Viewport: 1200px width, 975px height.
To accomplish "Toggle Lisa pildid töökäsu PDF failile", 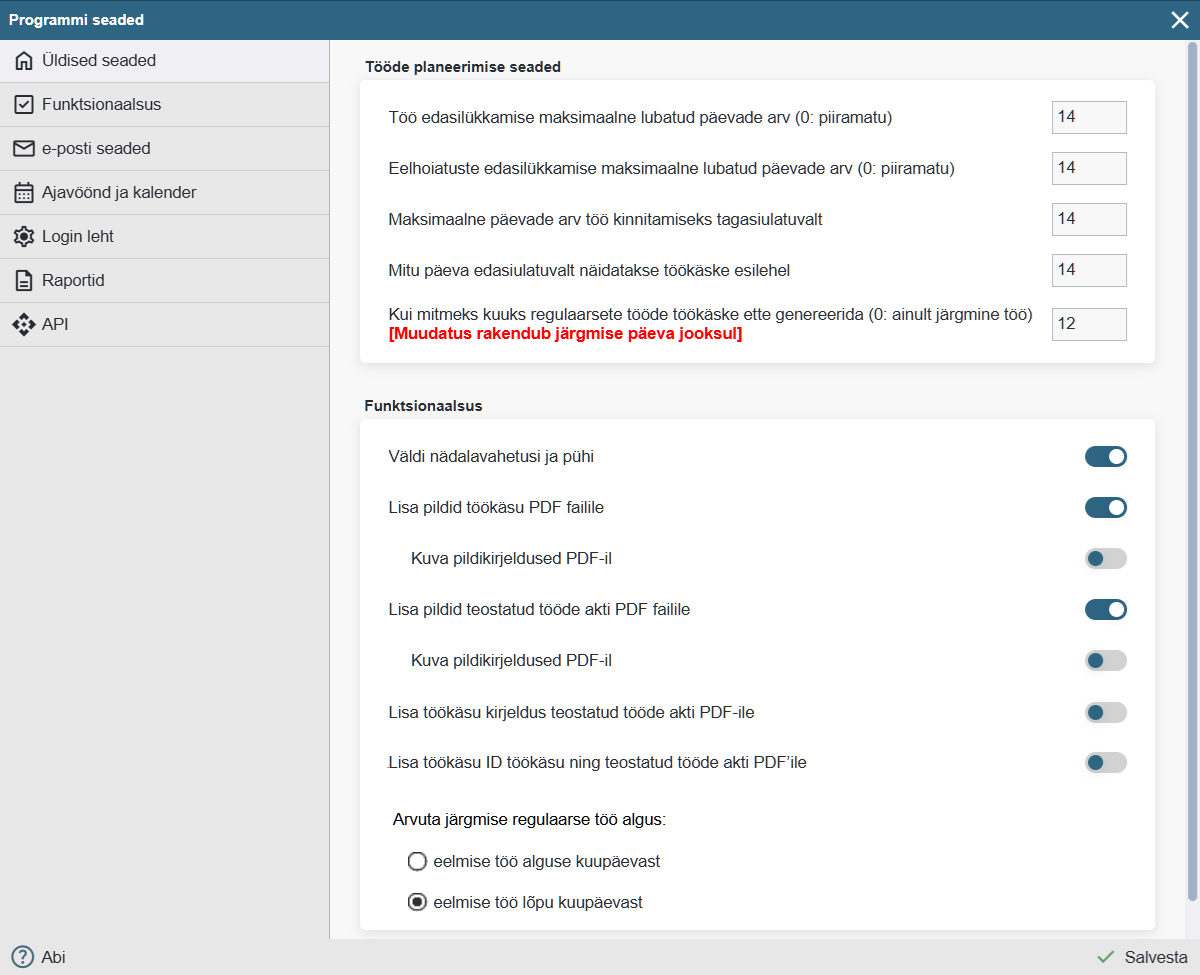I will tap(1105, 508).
